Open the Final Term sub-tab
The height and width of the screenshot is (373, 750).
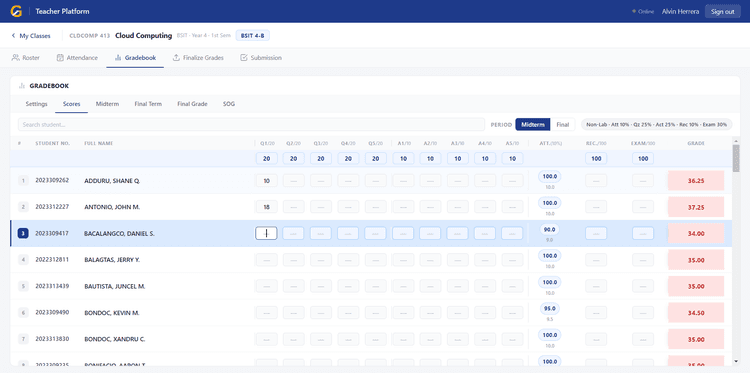(148, 104)
